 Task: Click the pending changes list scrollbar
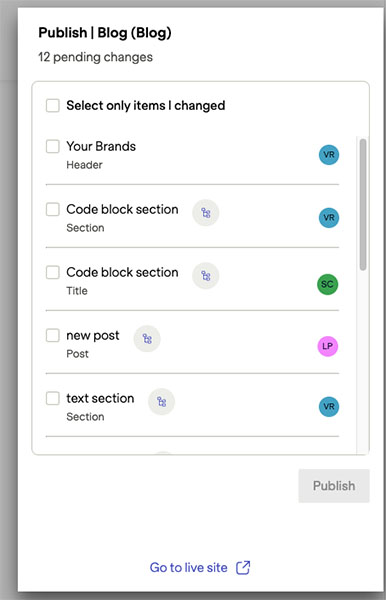tap(363, 204)
